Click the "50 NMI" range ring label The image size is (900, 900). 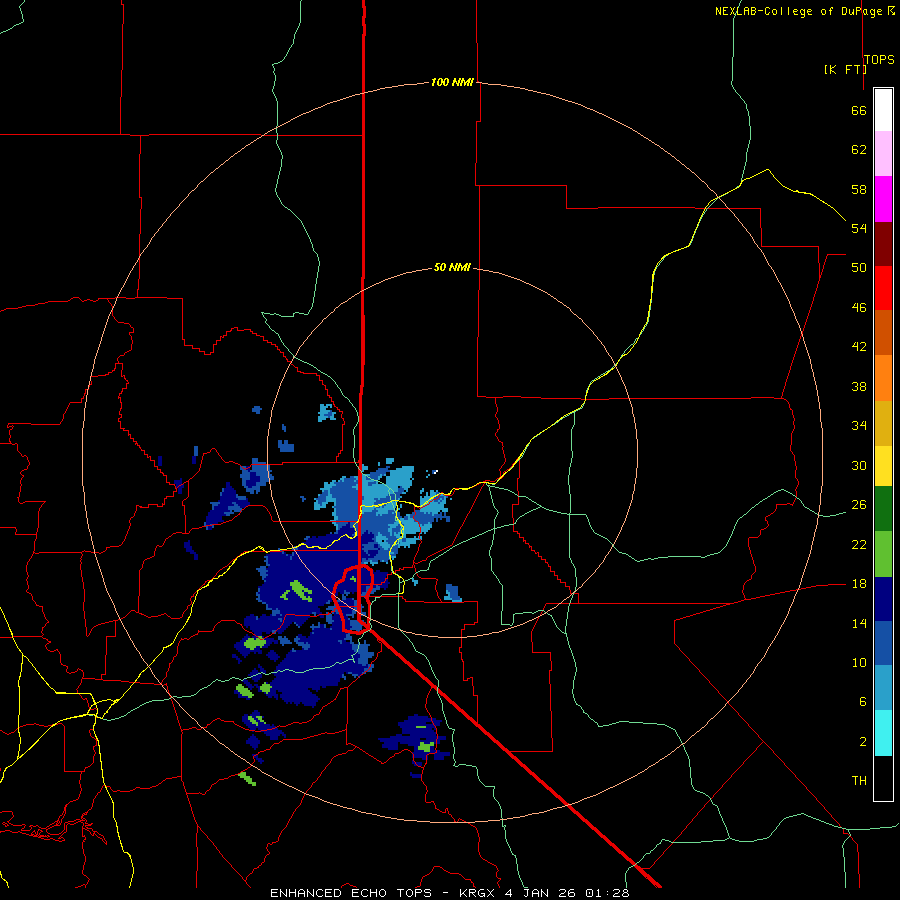click(x=452, y=267)
